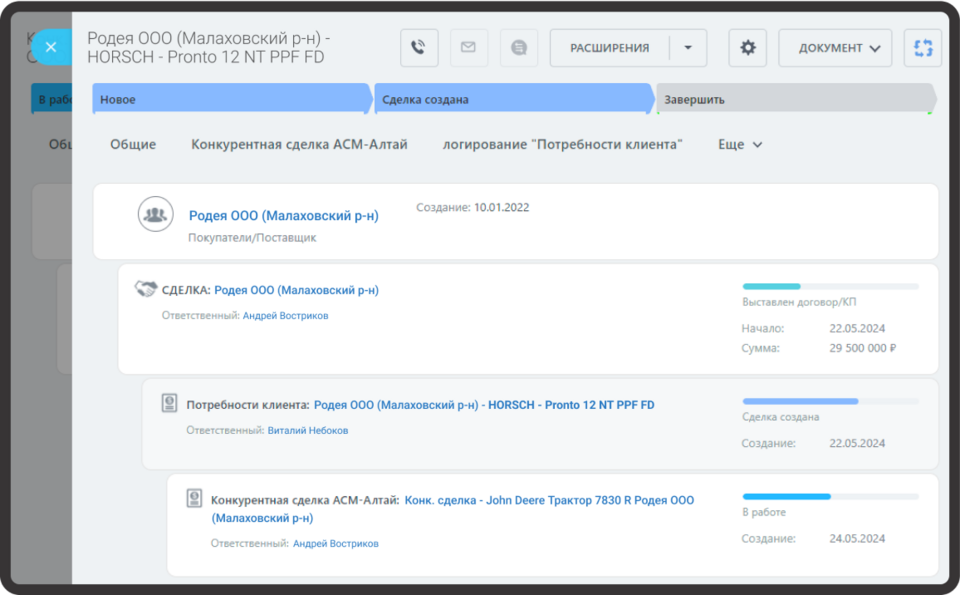Expand the Расширения dropdown arrow

tap(687, 48)
